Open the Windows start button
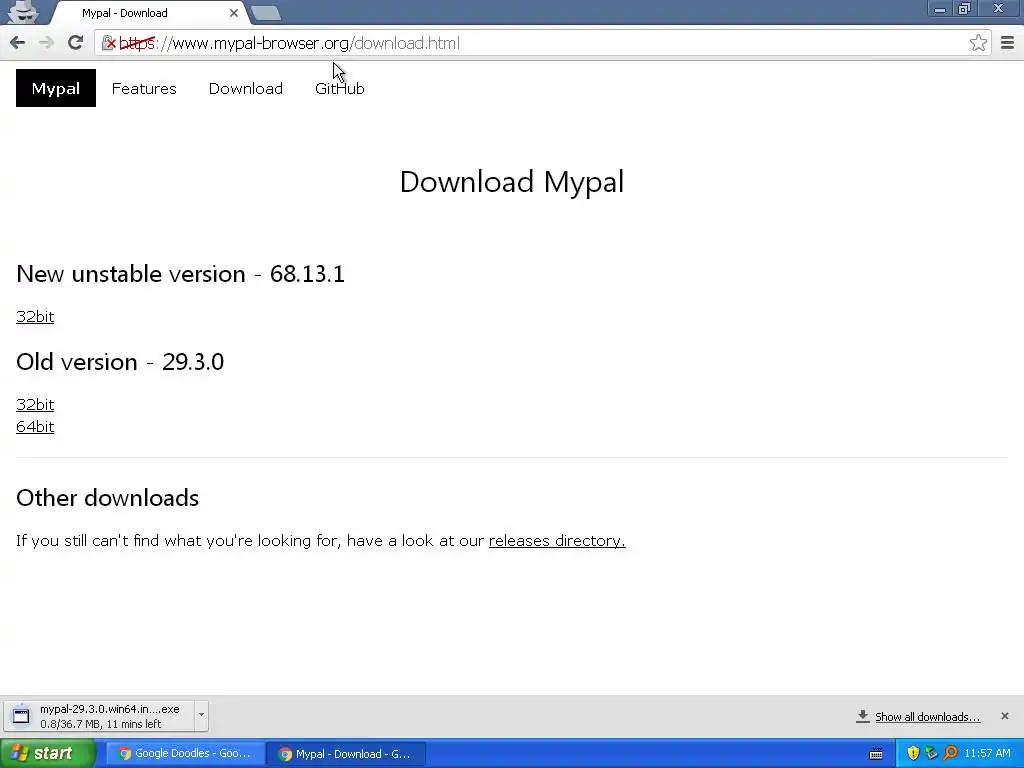 (48, 754)
